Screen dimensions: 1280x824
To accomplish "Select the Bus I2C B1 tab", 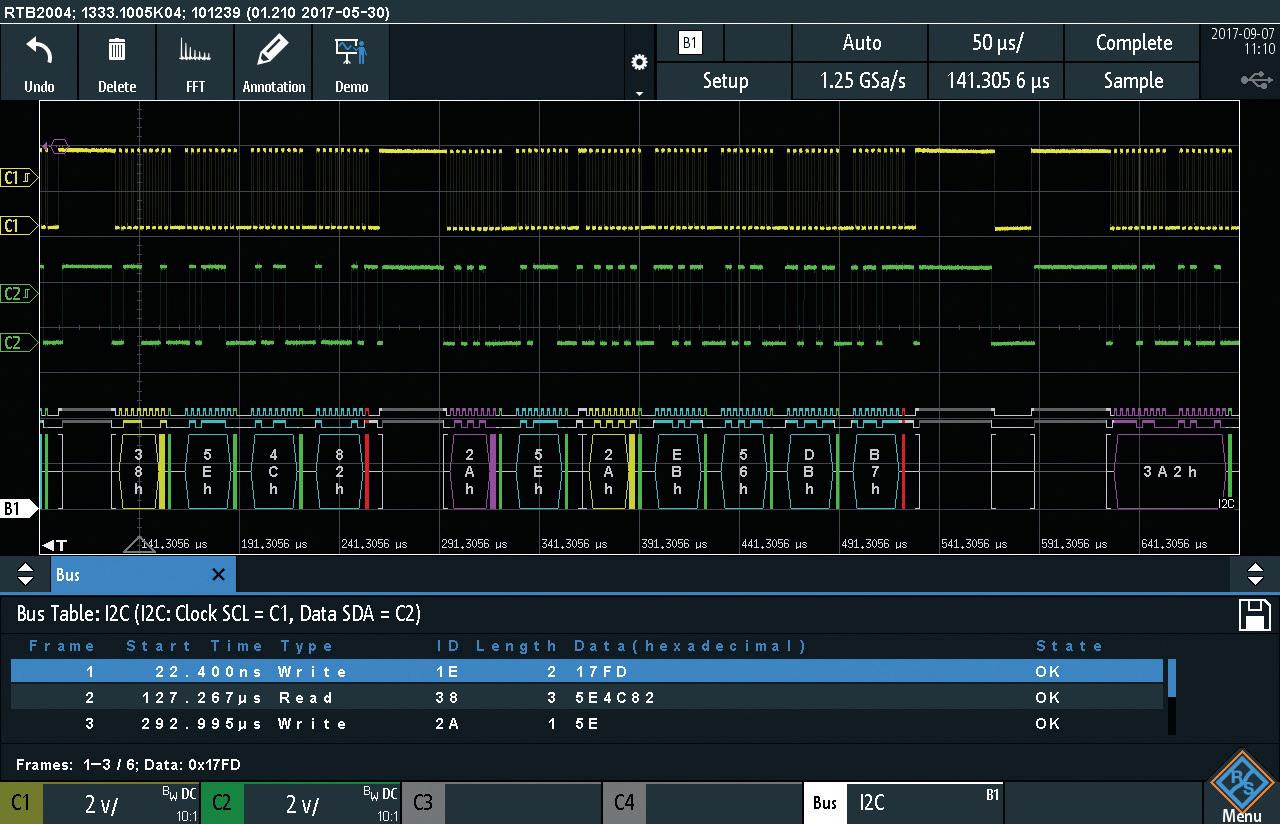I will (x=902, y=803).
